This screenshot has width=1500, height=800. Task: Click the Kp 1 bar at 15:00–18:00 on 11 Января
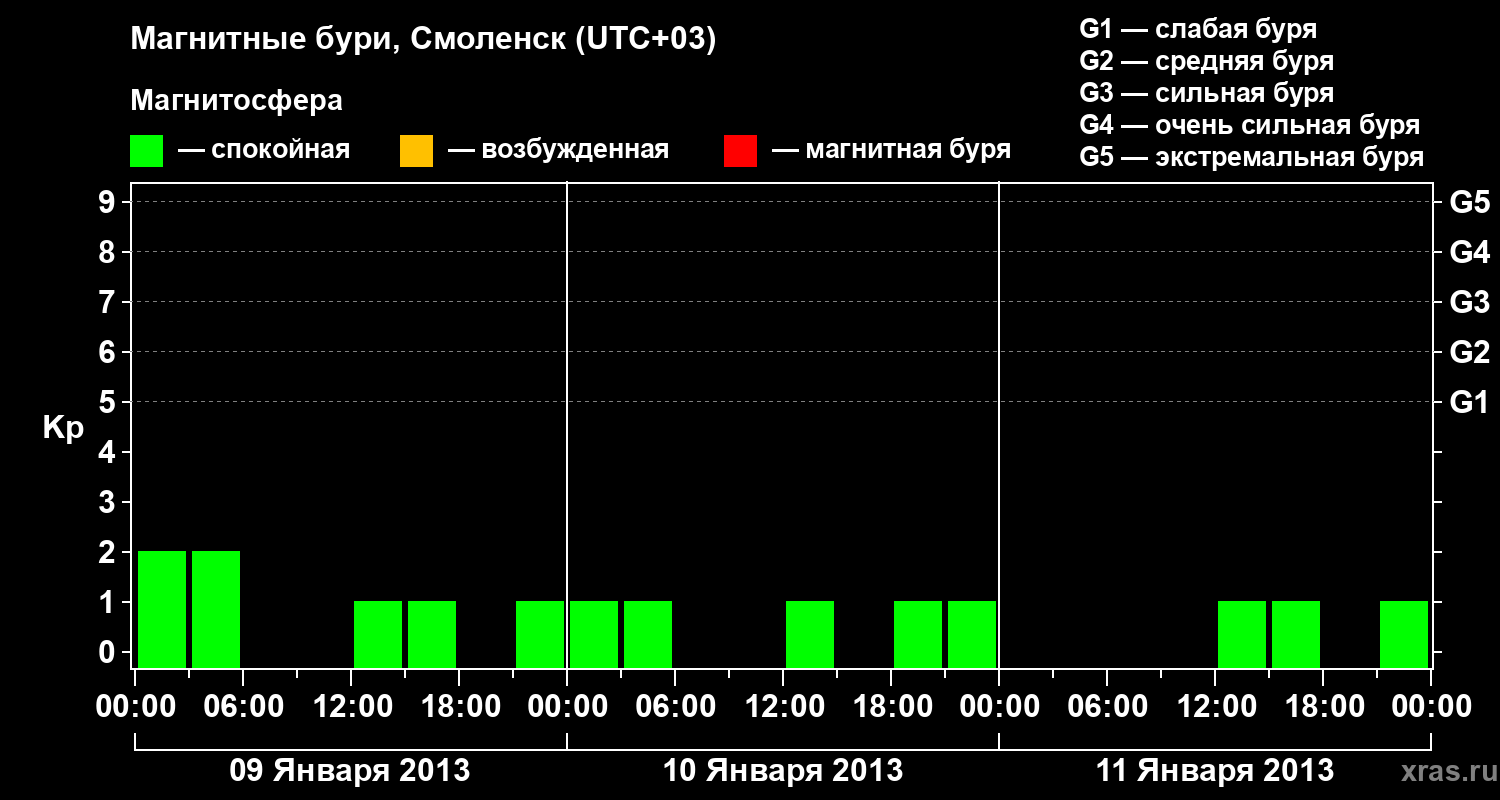pyautogui.click(x=1296, y=634)
